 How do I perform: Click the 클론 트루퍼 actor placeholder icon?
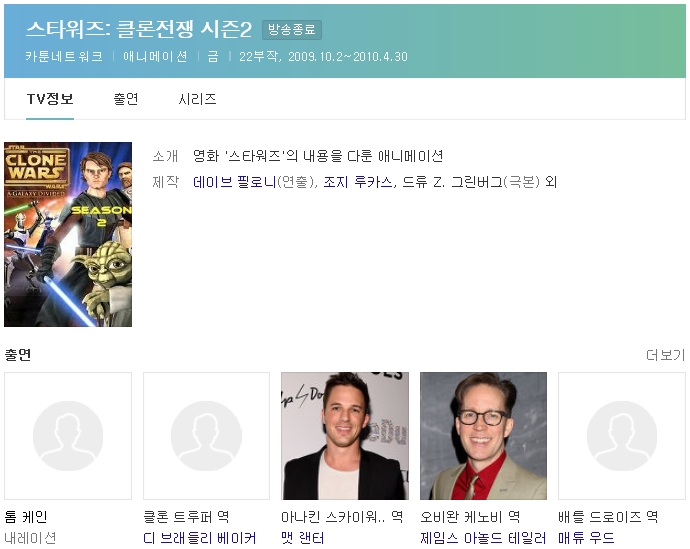[206, 436]
